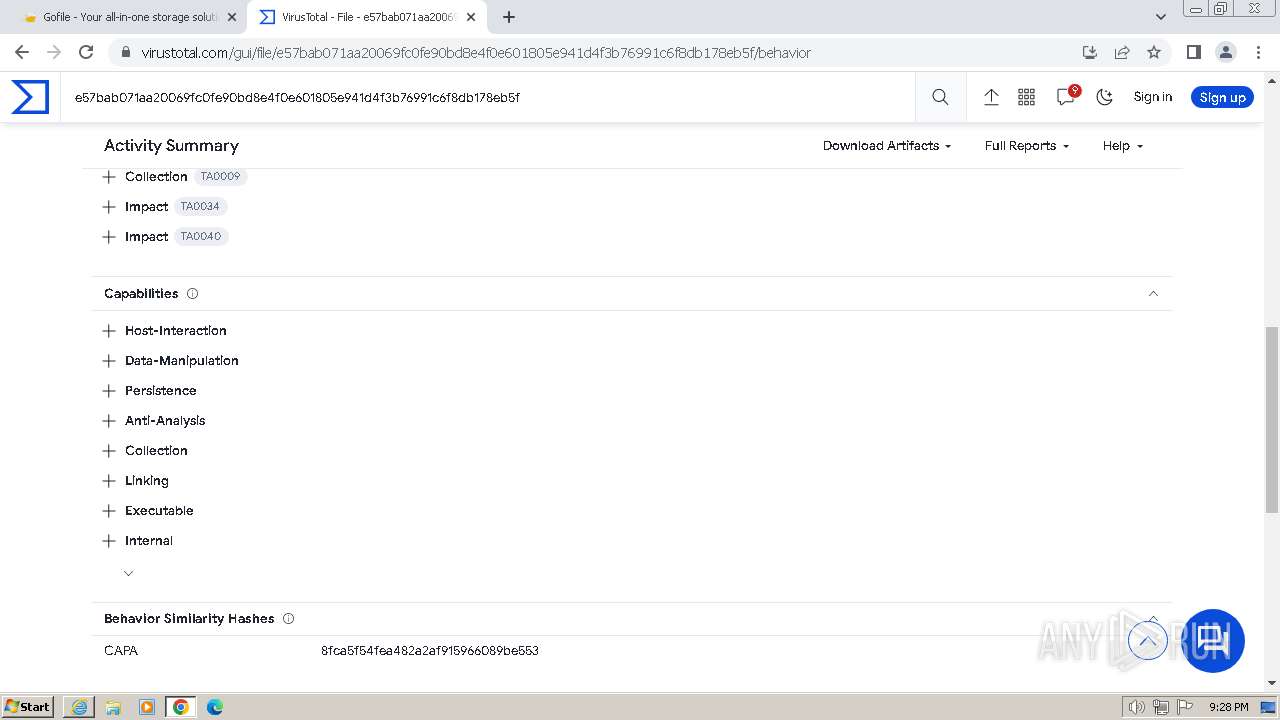Image resolution: width=1280 pixels, height=720 pixels.
Task: Click the Sign up button
Action: 1222,97
